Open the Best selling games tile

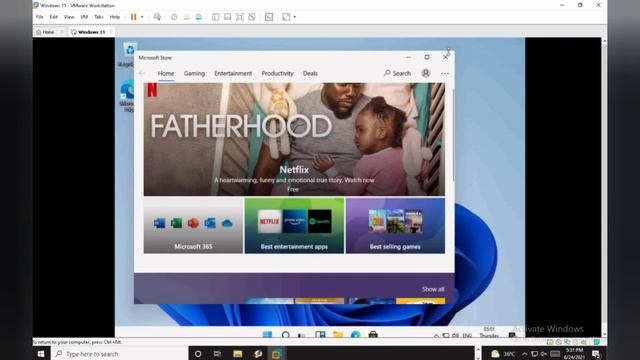[395, 226]
